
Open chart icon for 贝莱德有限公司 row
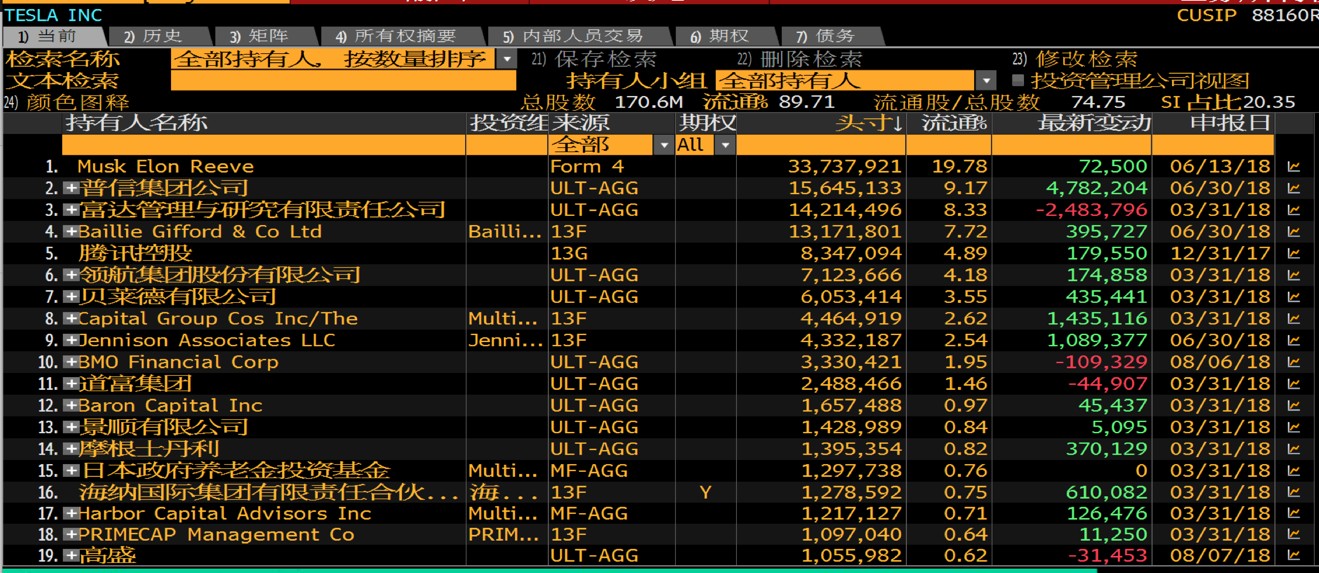[x=1293, y=297]
